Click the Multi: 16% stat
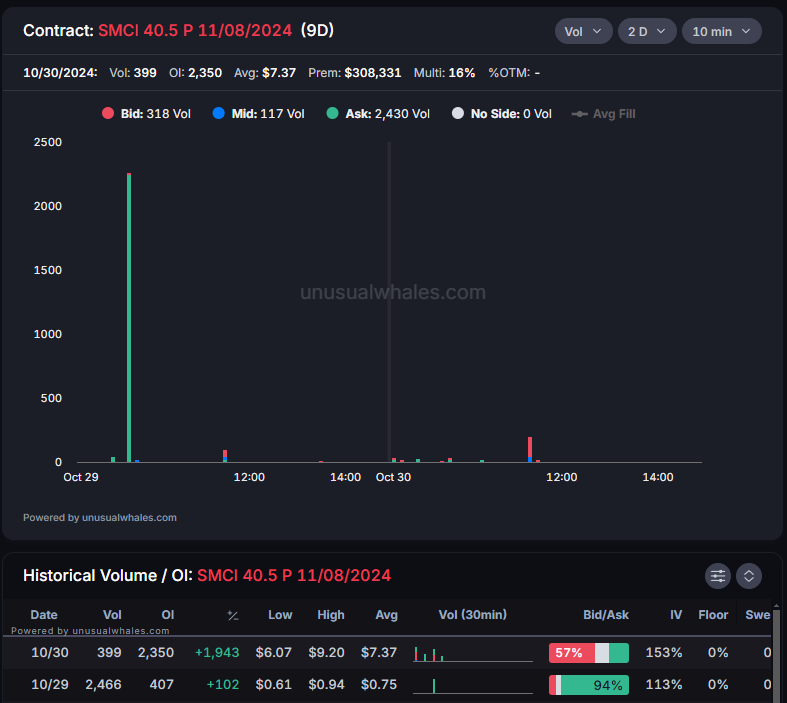The width and height of the screenshot is (787, 703). pyautogui.click(x=444, y=73)
